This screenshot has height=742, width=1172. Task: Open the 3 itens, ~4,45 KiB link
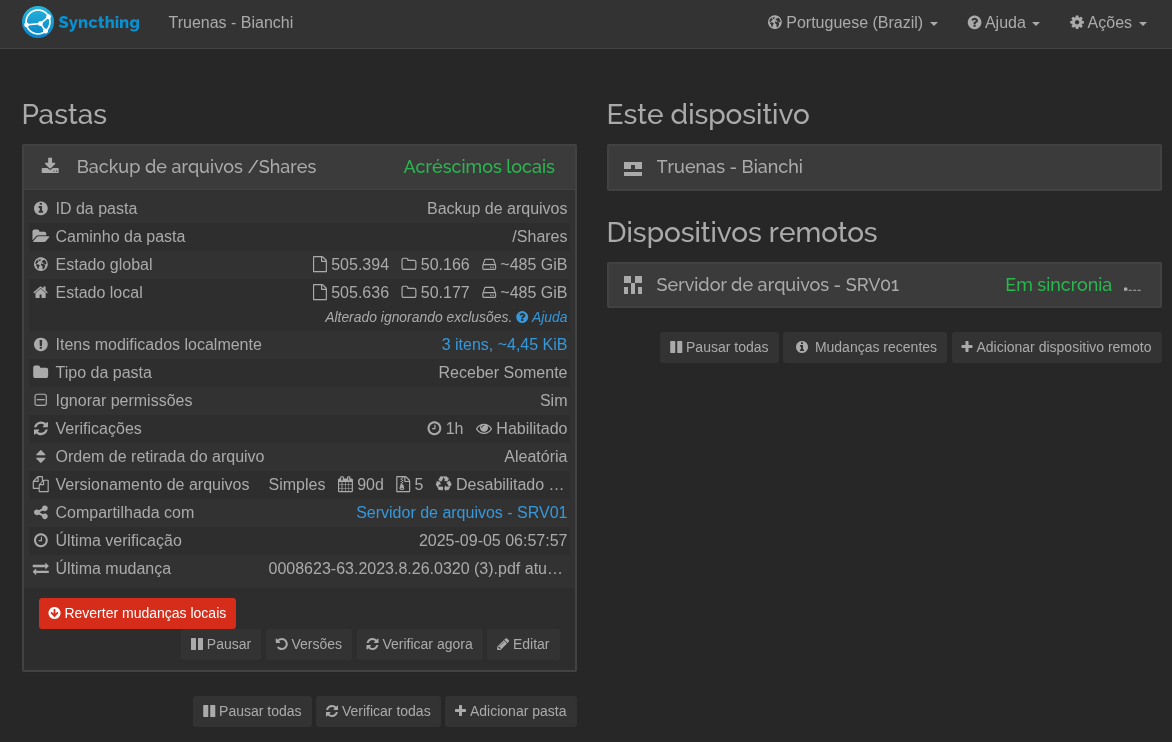[x=504, y=344]
